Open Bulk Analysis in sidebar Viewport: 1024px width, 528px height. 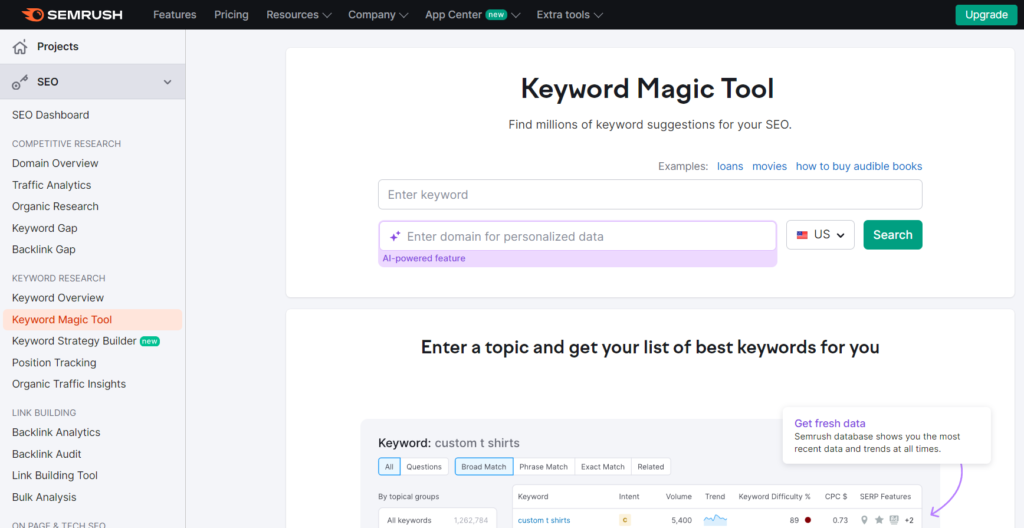[x=44, y=497]
